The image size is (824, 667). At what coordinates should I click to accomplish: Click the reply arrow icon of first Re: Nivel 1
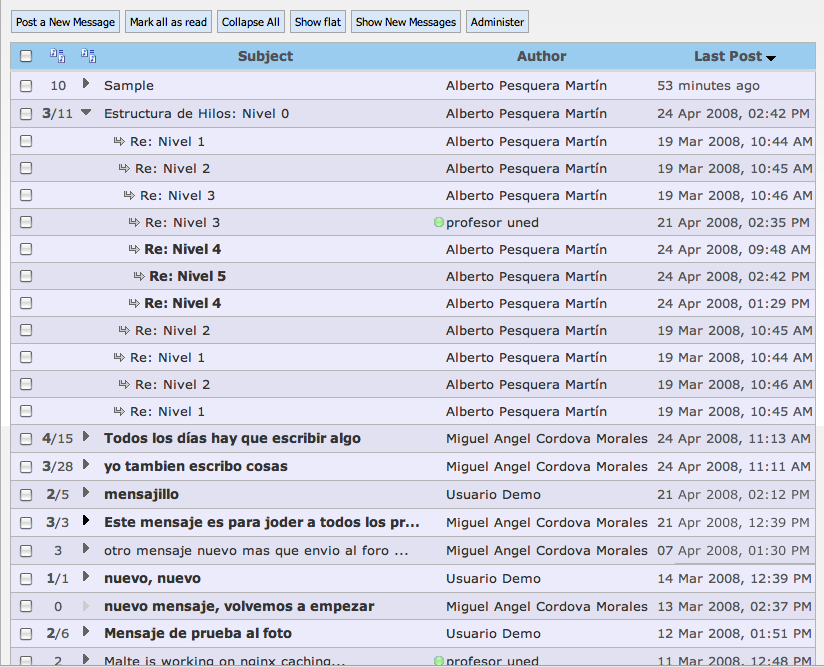click(x=119, y=142)
